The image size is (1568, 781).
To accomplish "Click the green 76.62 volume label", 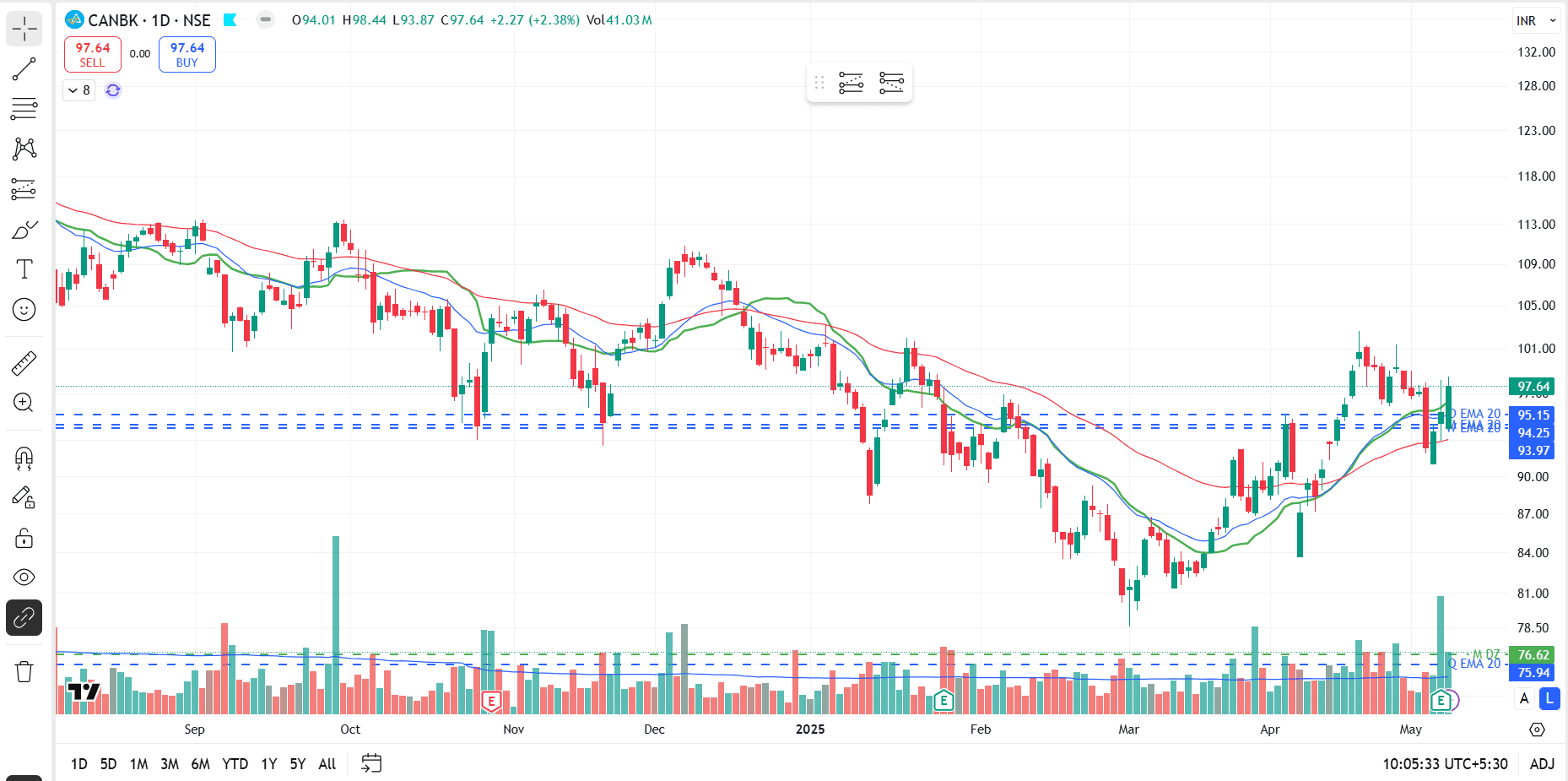I will [1533, 655].
